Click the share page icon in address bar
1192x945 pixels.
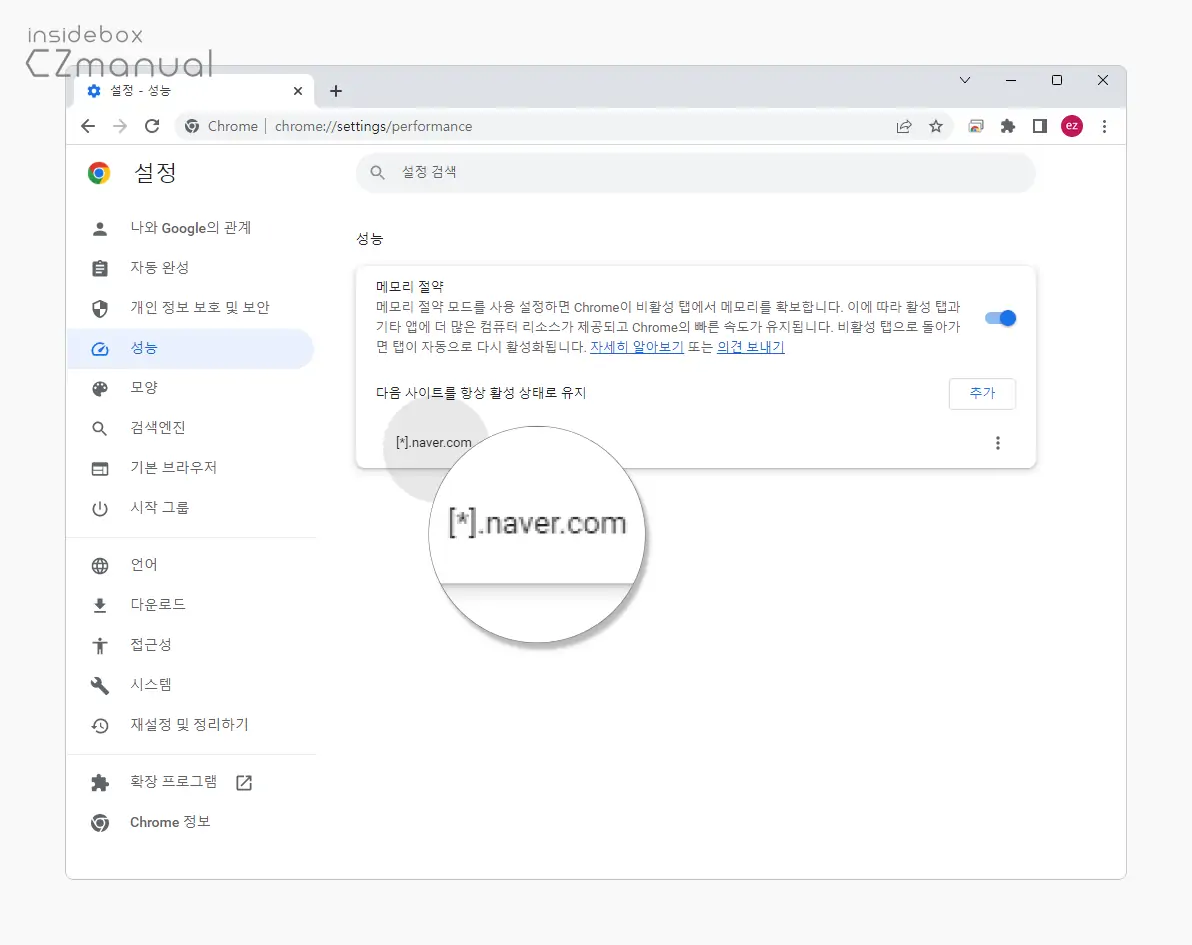coord(904,126)
